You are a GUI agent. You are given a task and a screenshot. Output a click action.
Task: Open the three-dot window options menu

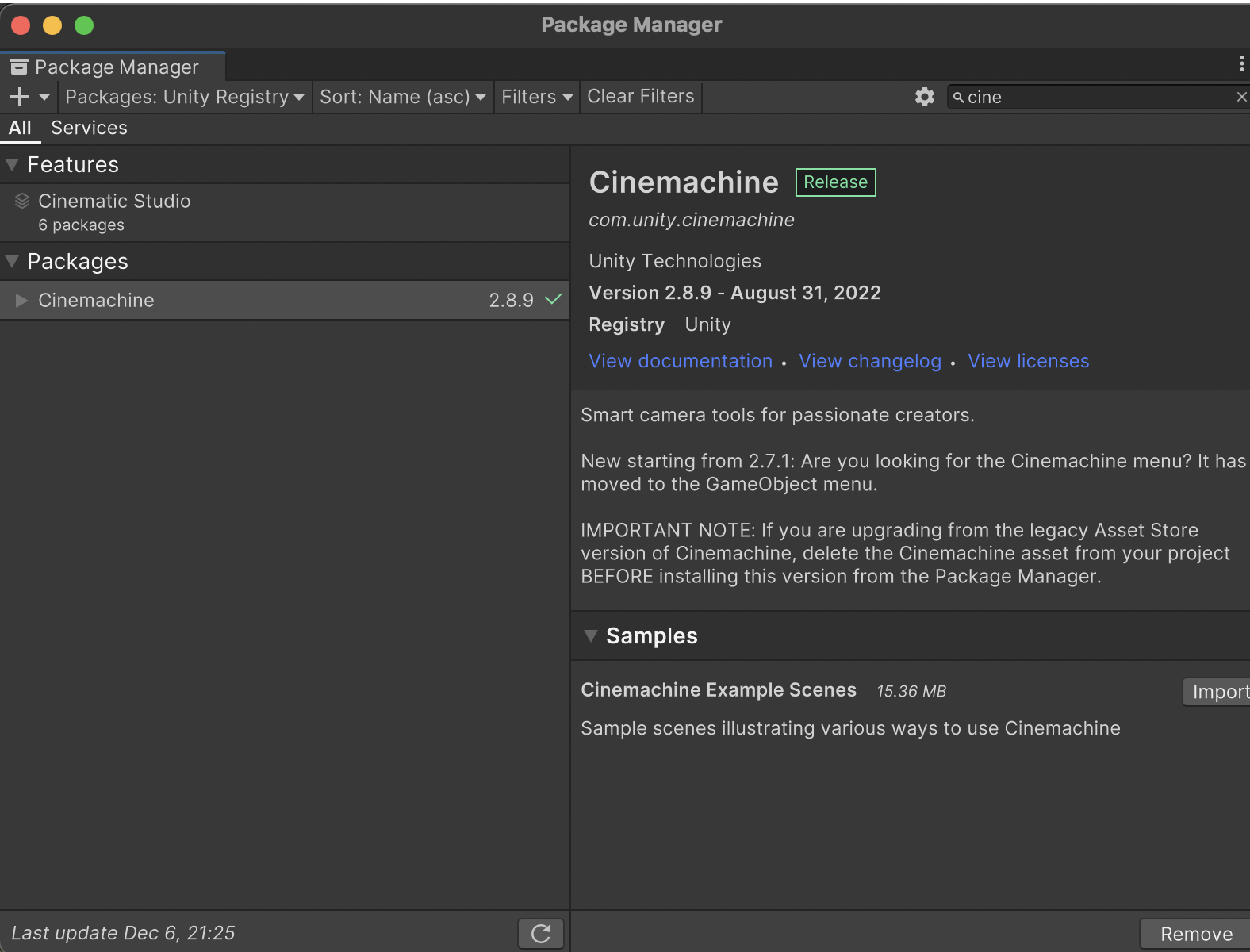click(x=1241, y=64)
